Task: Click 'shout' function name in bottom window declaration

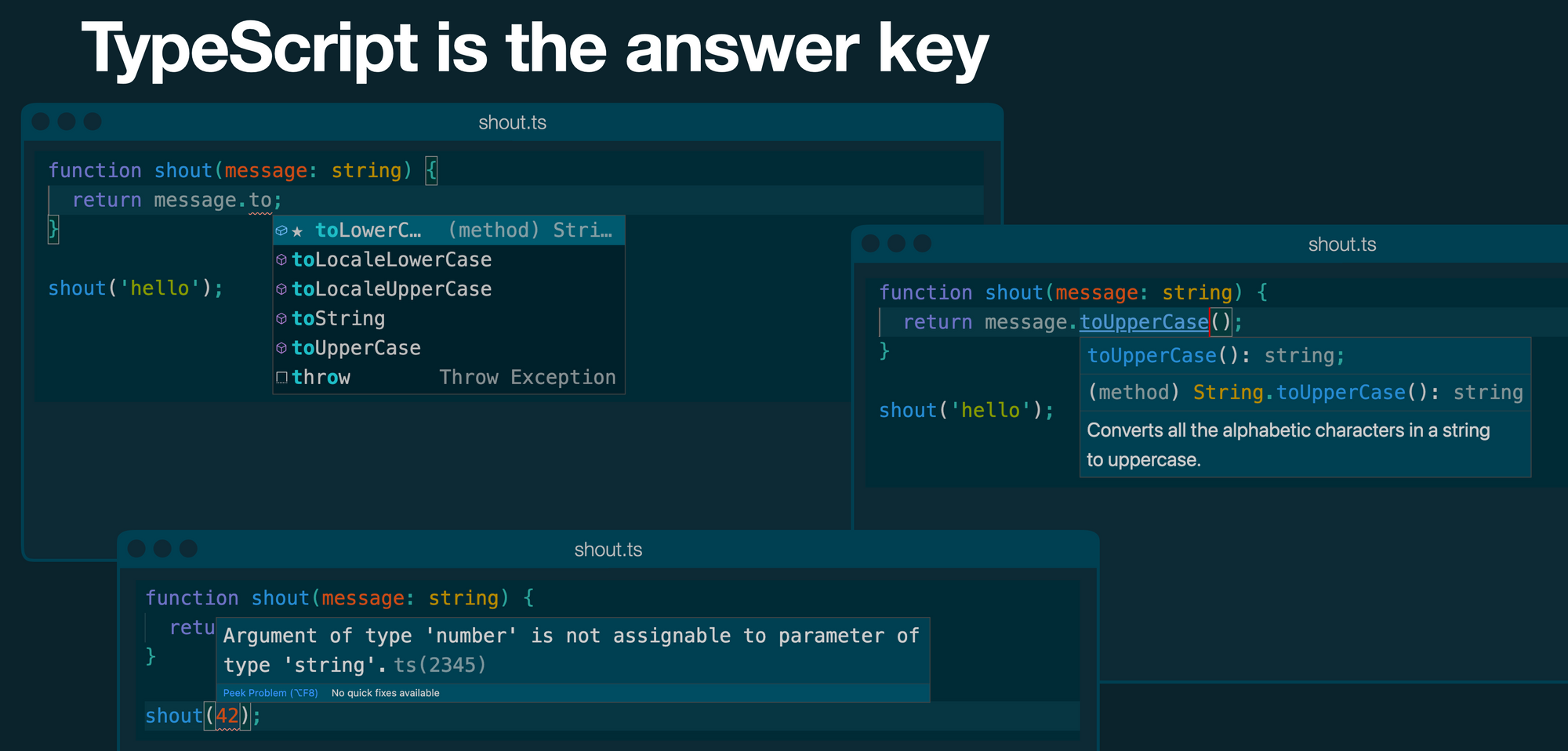Action: tap(280, 598)
